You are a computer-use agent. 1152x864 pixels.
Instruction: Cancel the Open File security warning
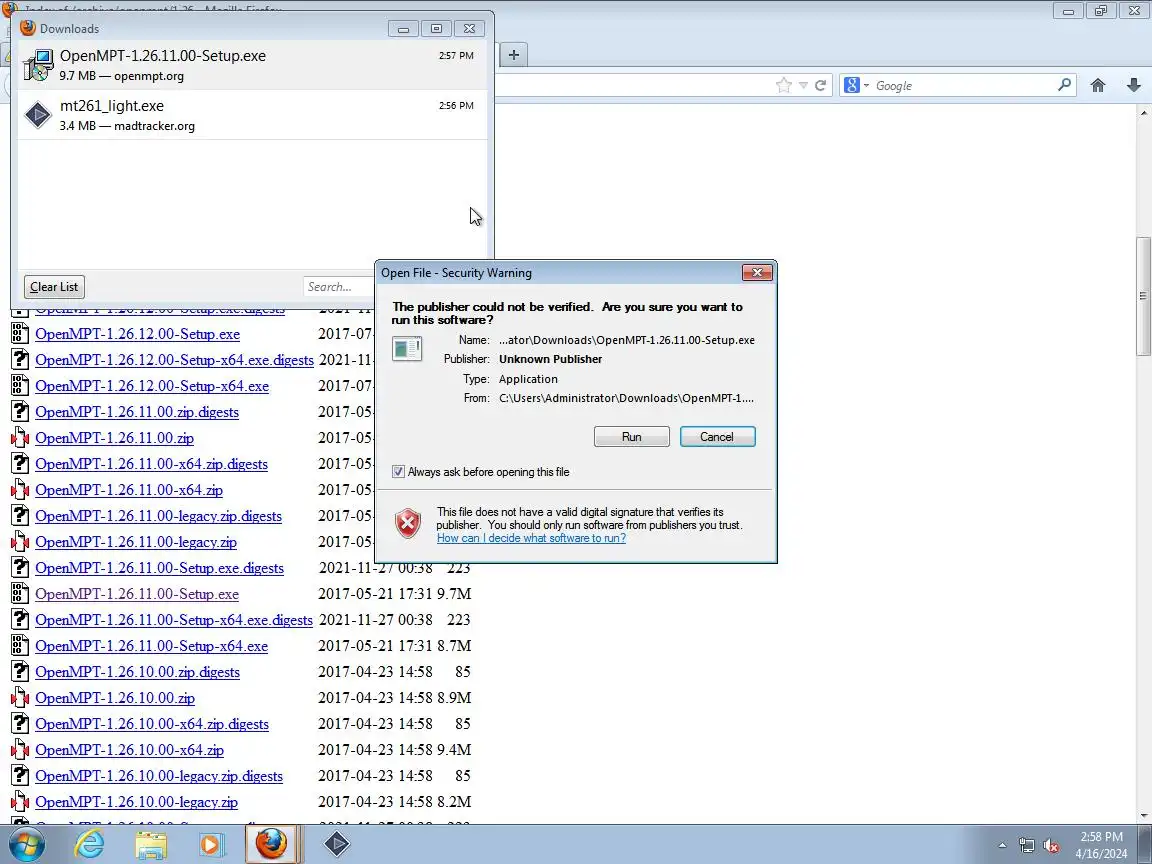717,436
